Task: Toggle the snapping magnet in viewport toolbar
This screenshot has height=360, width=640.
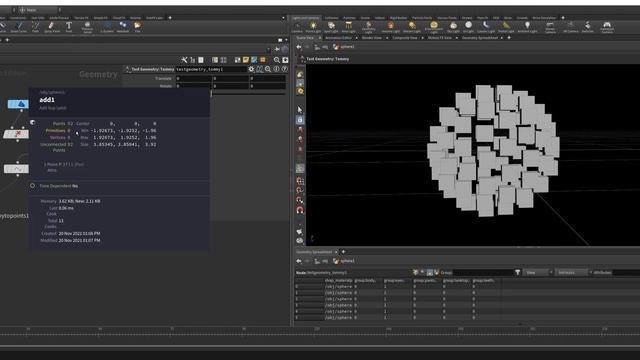Action: [300, 210]
